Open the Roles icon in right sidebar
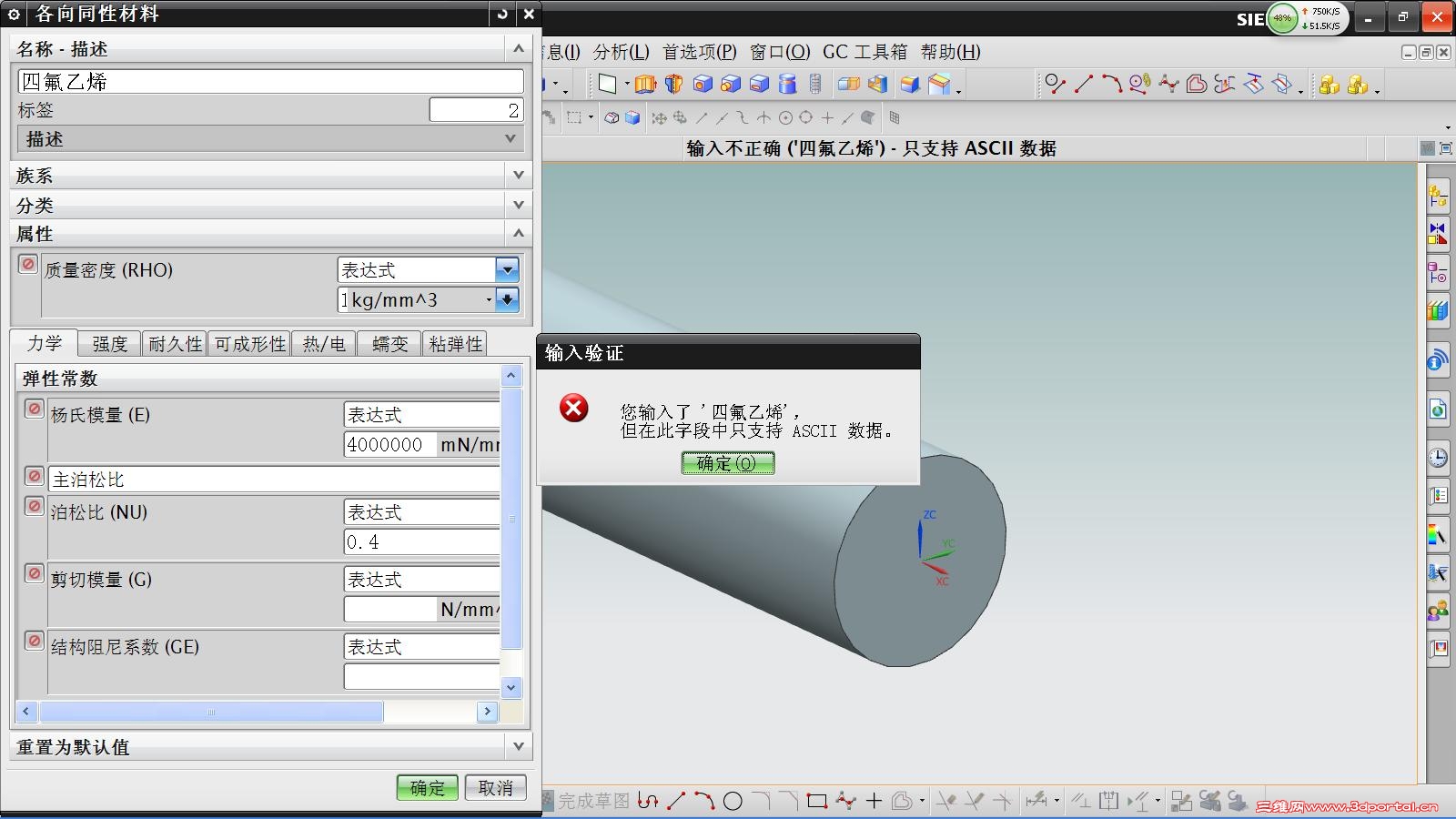The width and height of the screenshot is (1456, 819). pos(1438,611)
